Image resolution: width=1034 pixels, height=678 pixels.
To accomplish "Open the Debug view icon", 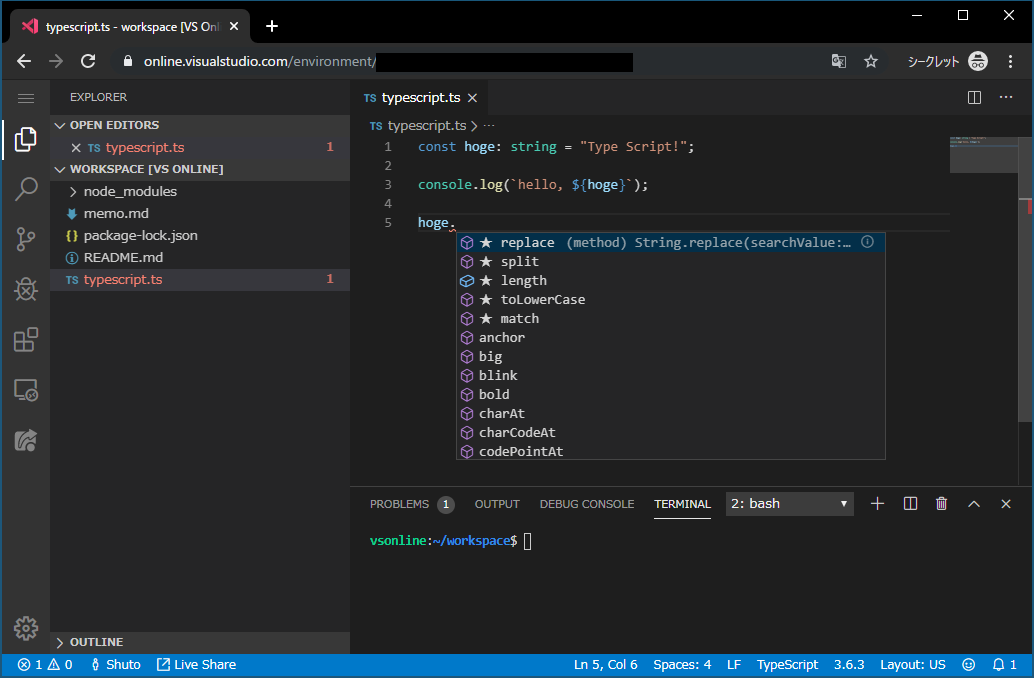I will [26, 290].
